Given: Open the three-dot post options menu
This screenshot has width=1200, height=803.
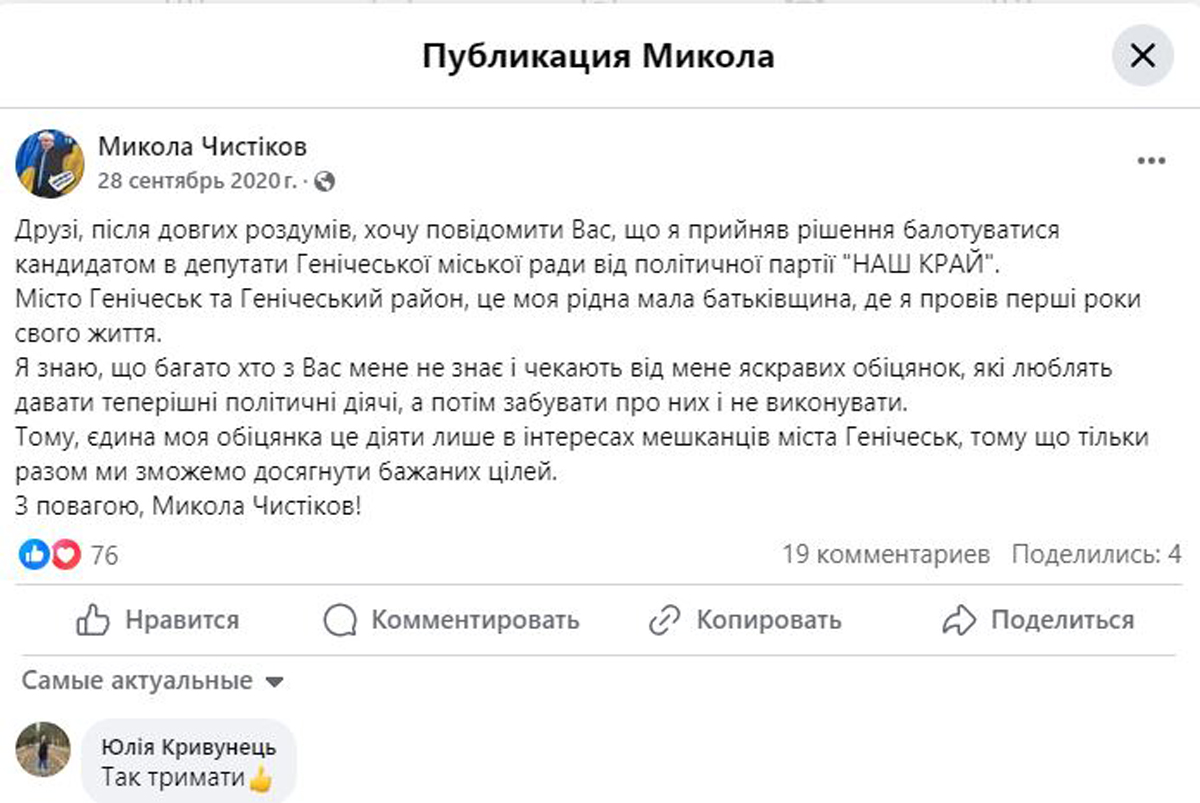Looking at the screenshot, I should [x=1151, y=161].
